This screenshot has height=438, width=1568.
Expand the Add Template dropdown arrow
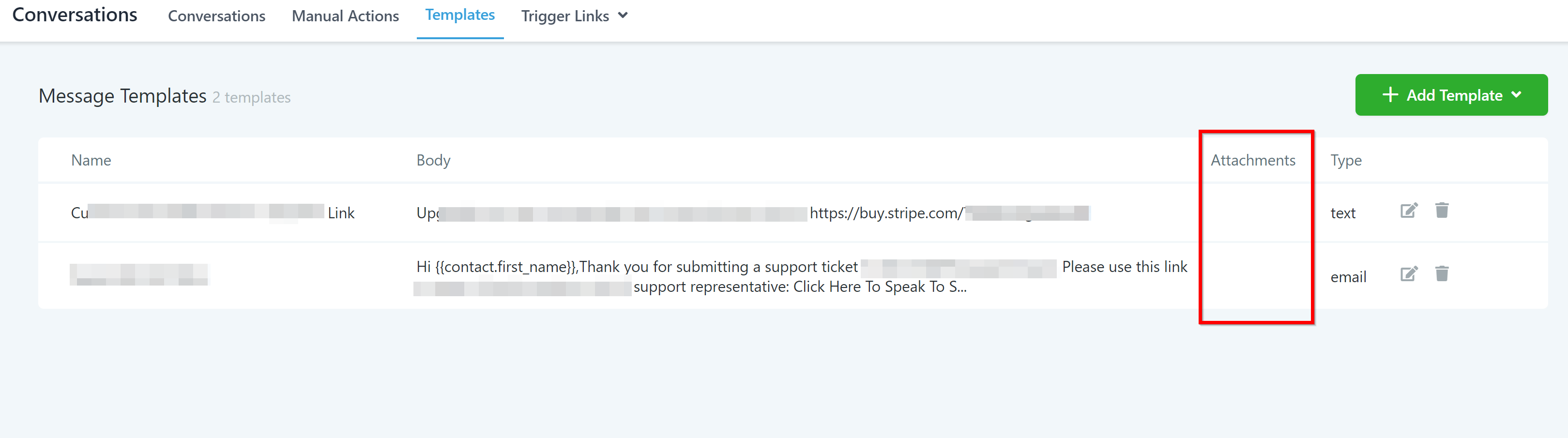(x=1516, y=95)
